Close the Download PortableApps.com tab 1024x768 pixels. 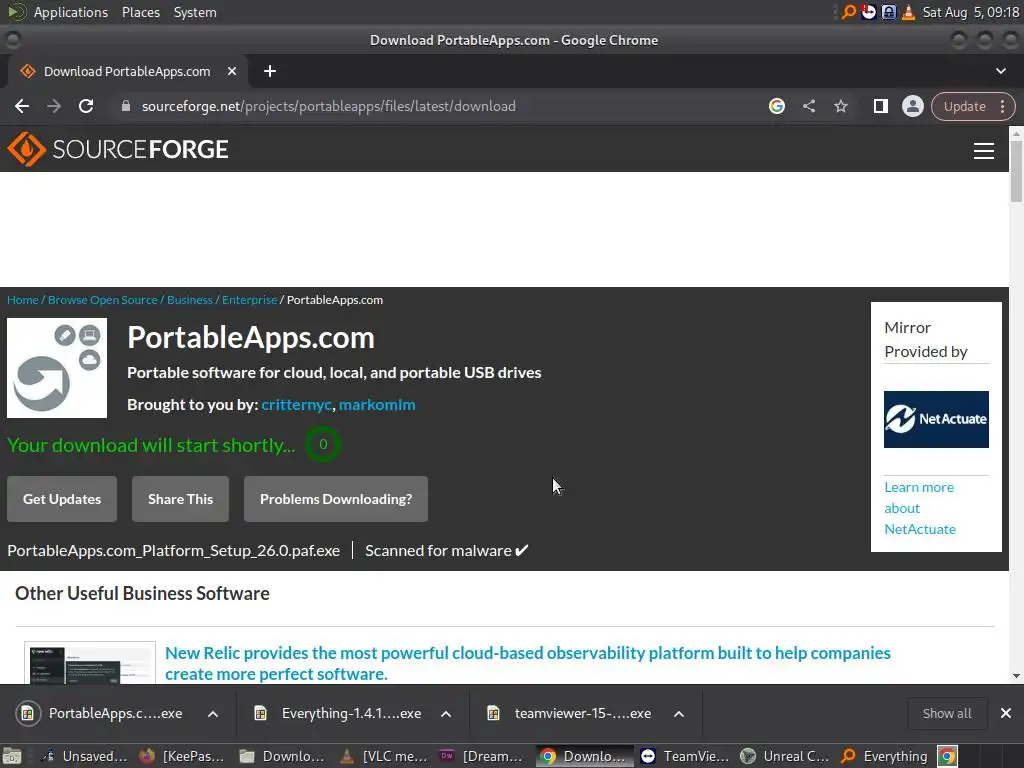[232, 71]
